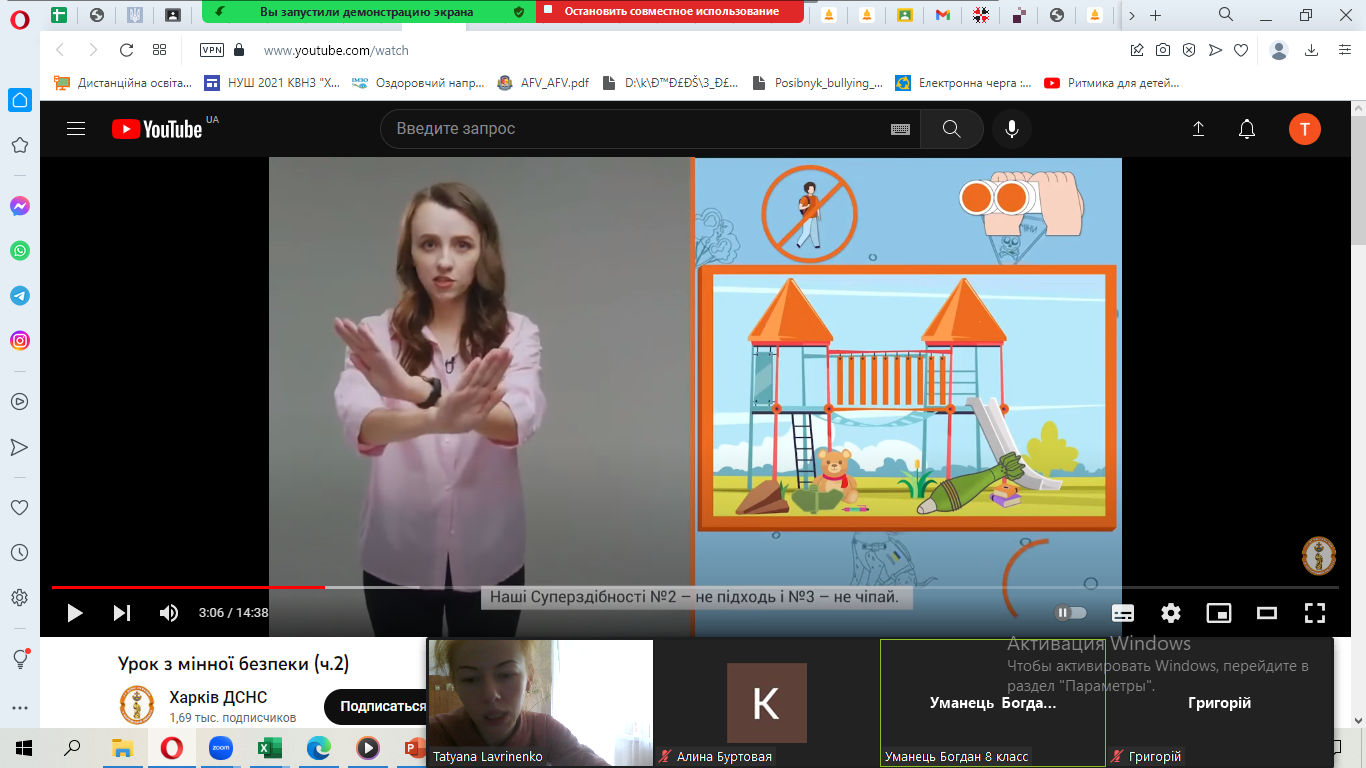The height and width of the screenshot is (768, 1366).
Task: Skip to next video
Action: tap(121, 613)
